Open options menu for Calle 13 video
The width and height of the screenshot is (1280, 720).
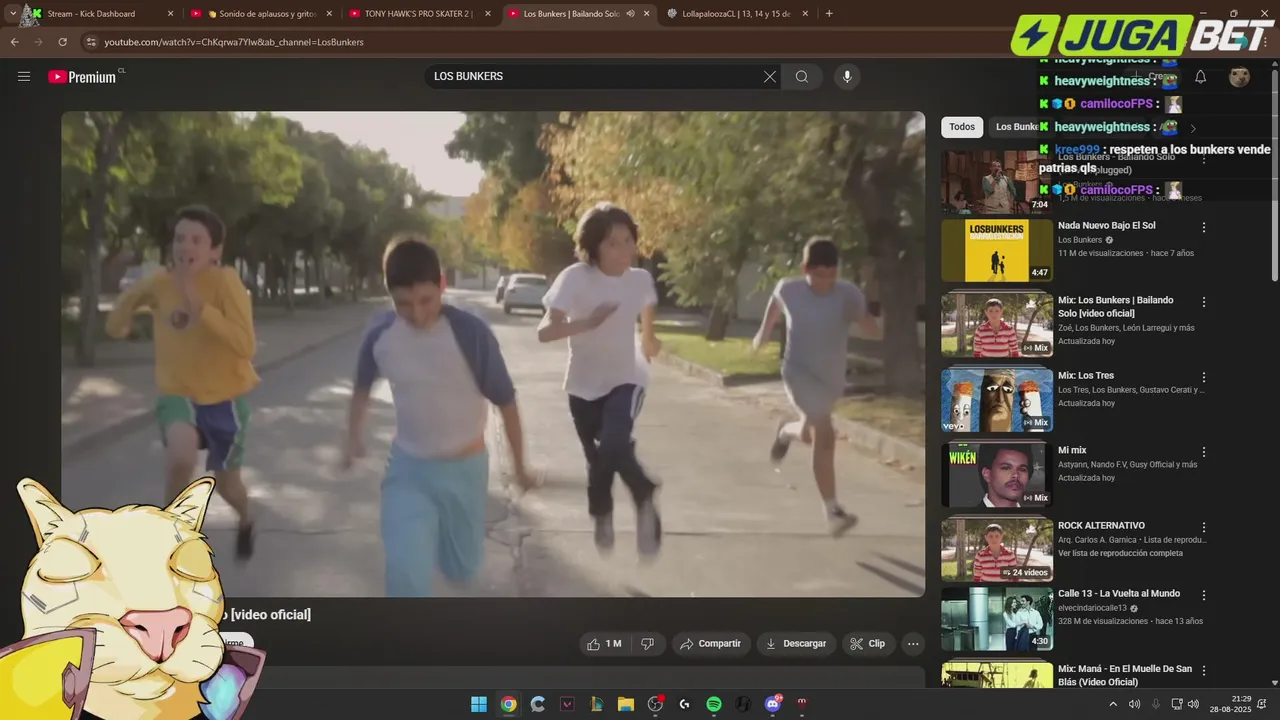(x=1204, y=595)
